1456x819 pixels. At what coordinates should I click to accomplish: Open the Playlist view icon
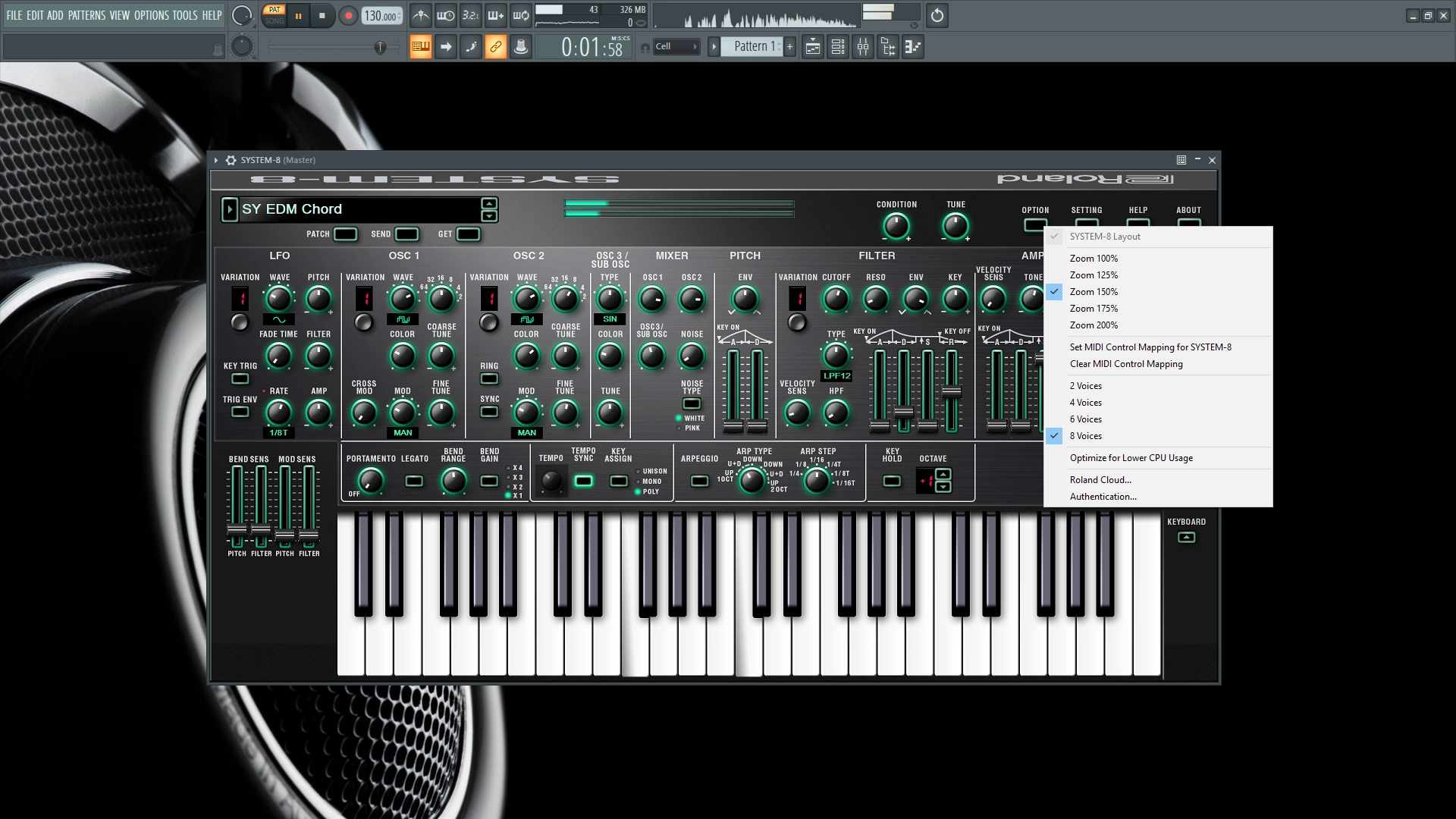coord(813,47)
